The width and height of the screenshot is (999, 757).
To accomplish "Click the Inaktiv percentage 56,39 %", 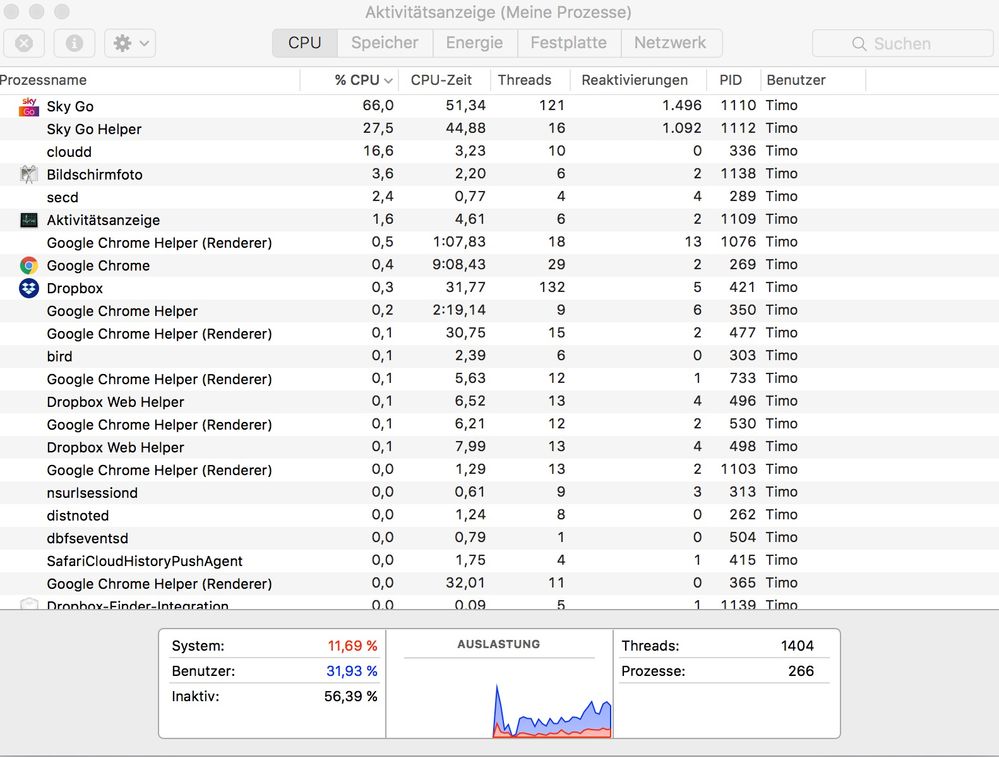I will (x=350, y=696).
